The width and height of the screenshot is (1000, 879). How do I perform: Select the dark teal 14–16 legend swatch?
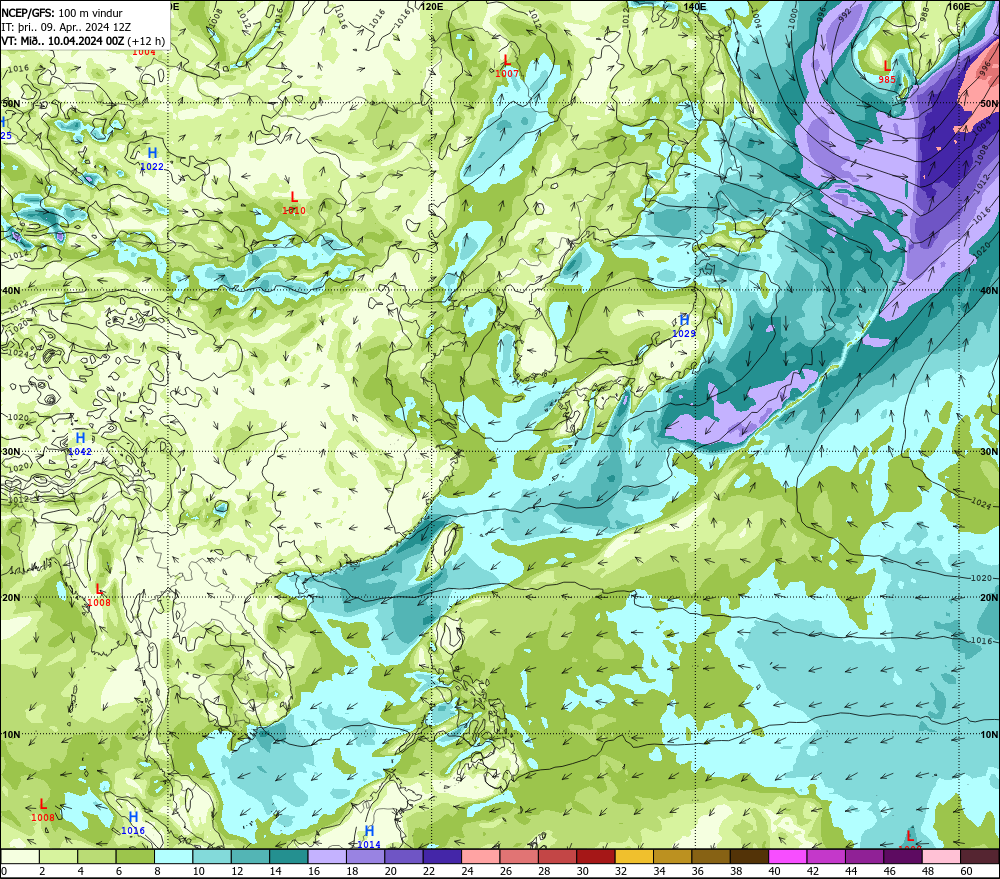pos(289,856)
